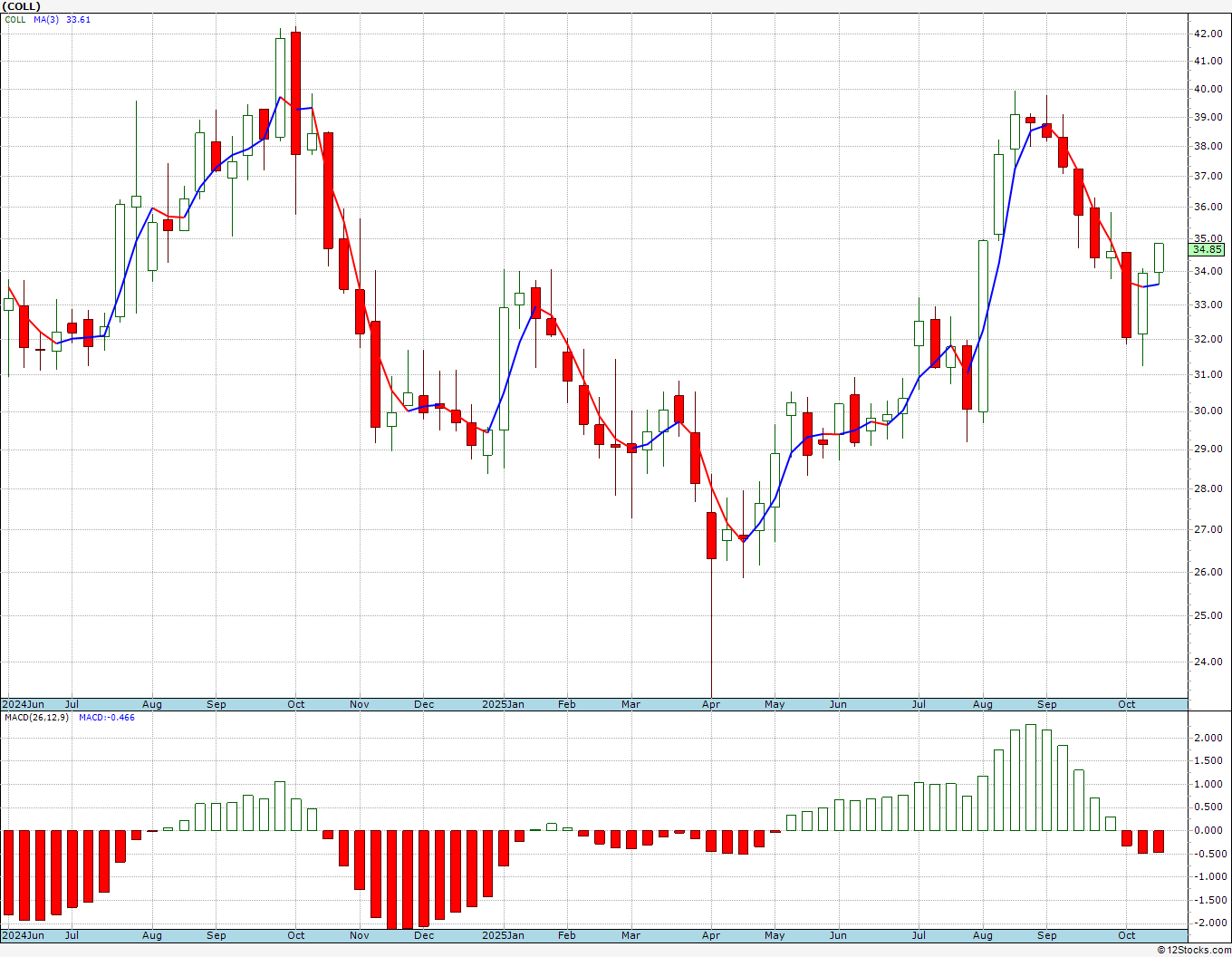This screenshot has height=957, width=1232.
Task: Click the 26.00 price axis label
Action: [x=1208, y=572]
